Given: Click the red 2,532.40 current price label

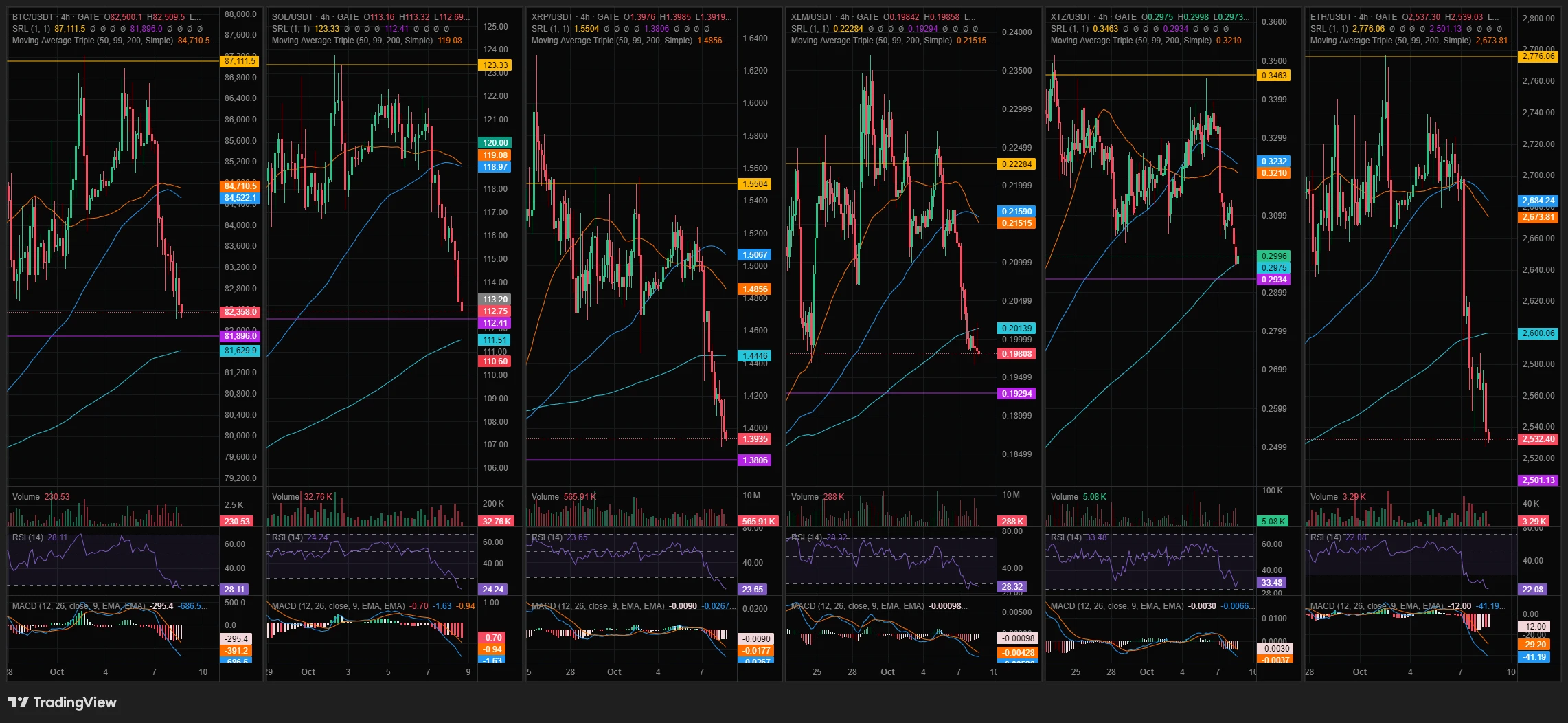Looking at the screenshot, I should pyautogui.click(x=1538, y=439).
